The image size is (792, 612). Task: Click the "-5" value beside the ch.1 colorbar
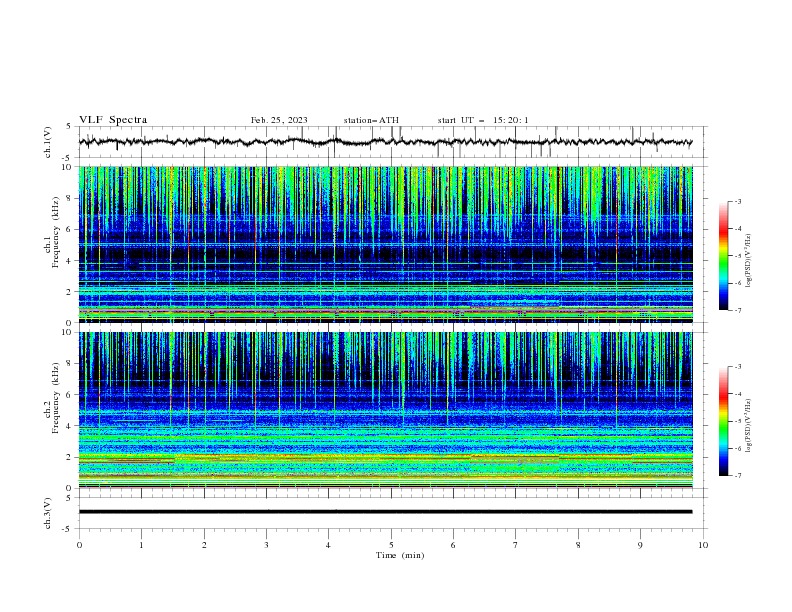pyautogui.click(x=737, y=256)
